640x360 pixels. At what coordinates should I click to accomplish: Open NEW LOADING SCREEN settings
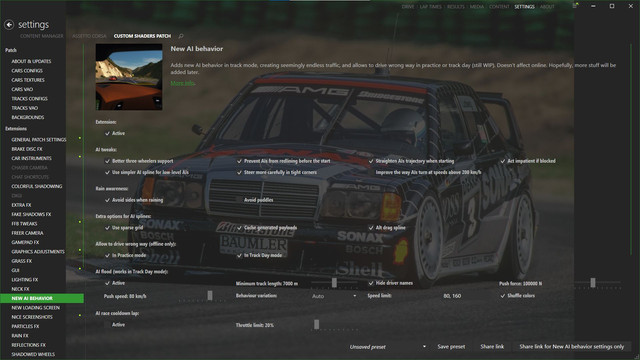(36, 308)
